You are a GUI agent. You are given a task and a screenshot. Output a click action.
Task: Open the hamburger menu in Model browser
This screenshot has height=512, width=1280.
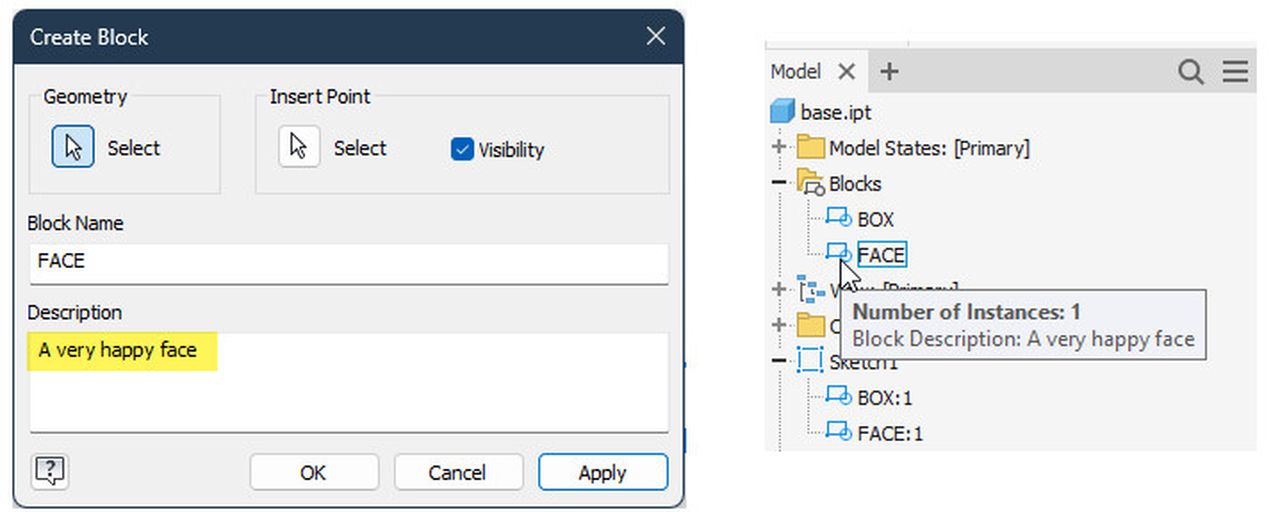pos(1235,72)
